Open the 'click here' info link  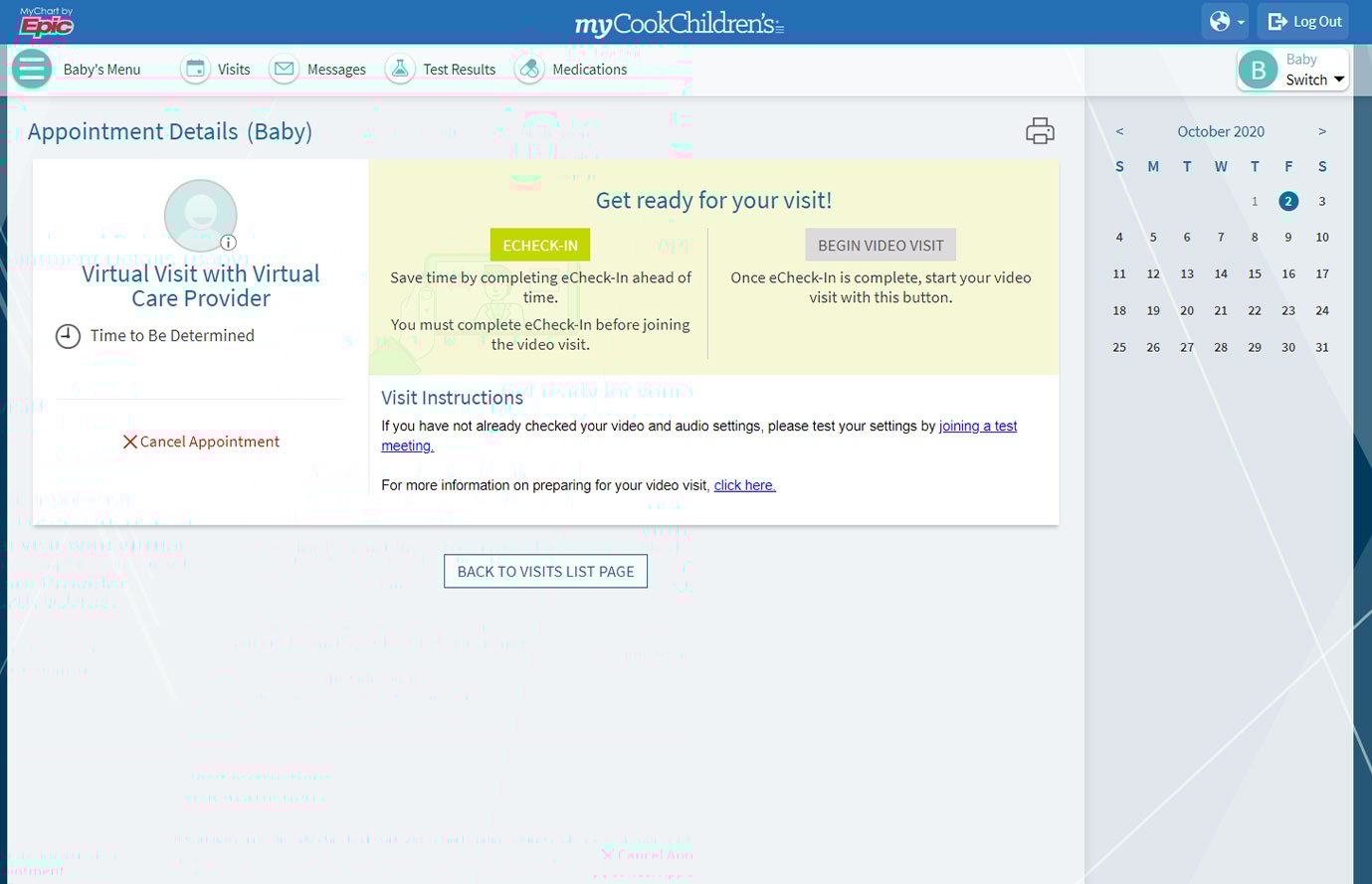pos(744,485)
